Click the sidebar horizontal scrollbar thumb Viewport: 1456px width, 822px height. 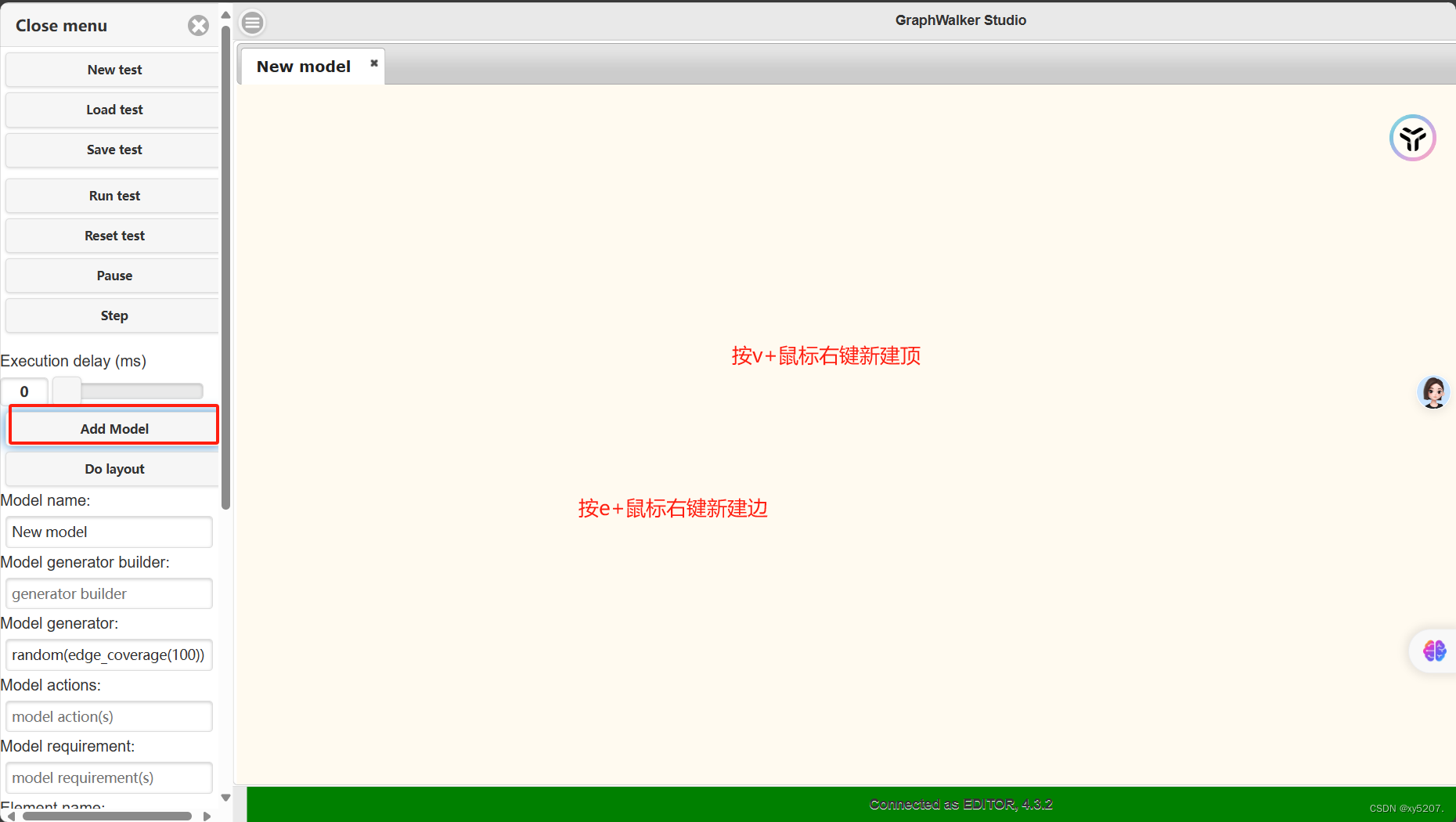click(107, 816)
